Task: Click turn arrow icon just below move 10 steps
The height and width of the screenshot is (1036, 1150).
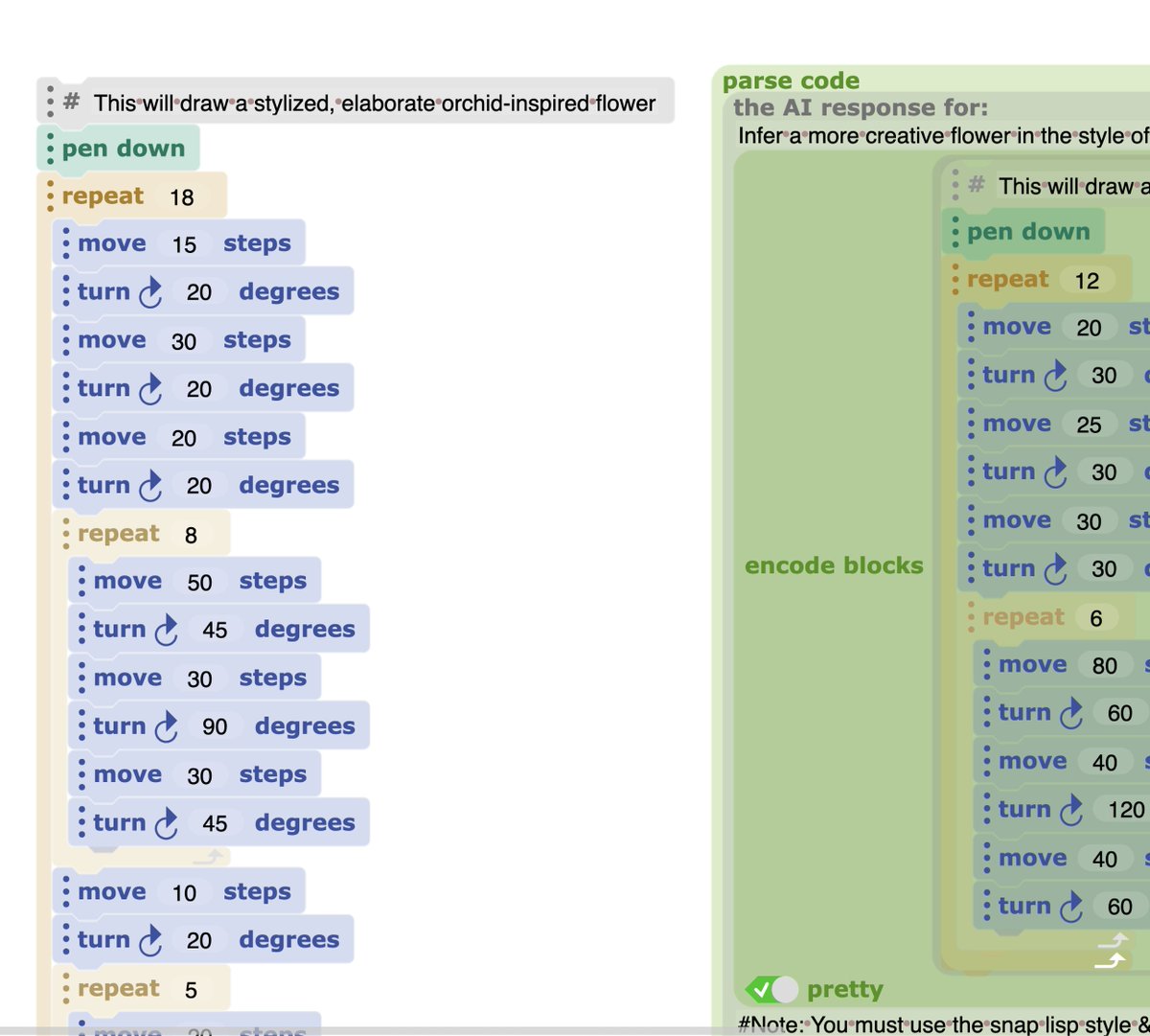Action: pos(150,941)
